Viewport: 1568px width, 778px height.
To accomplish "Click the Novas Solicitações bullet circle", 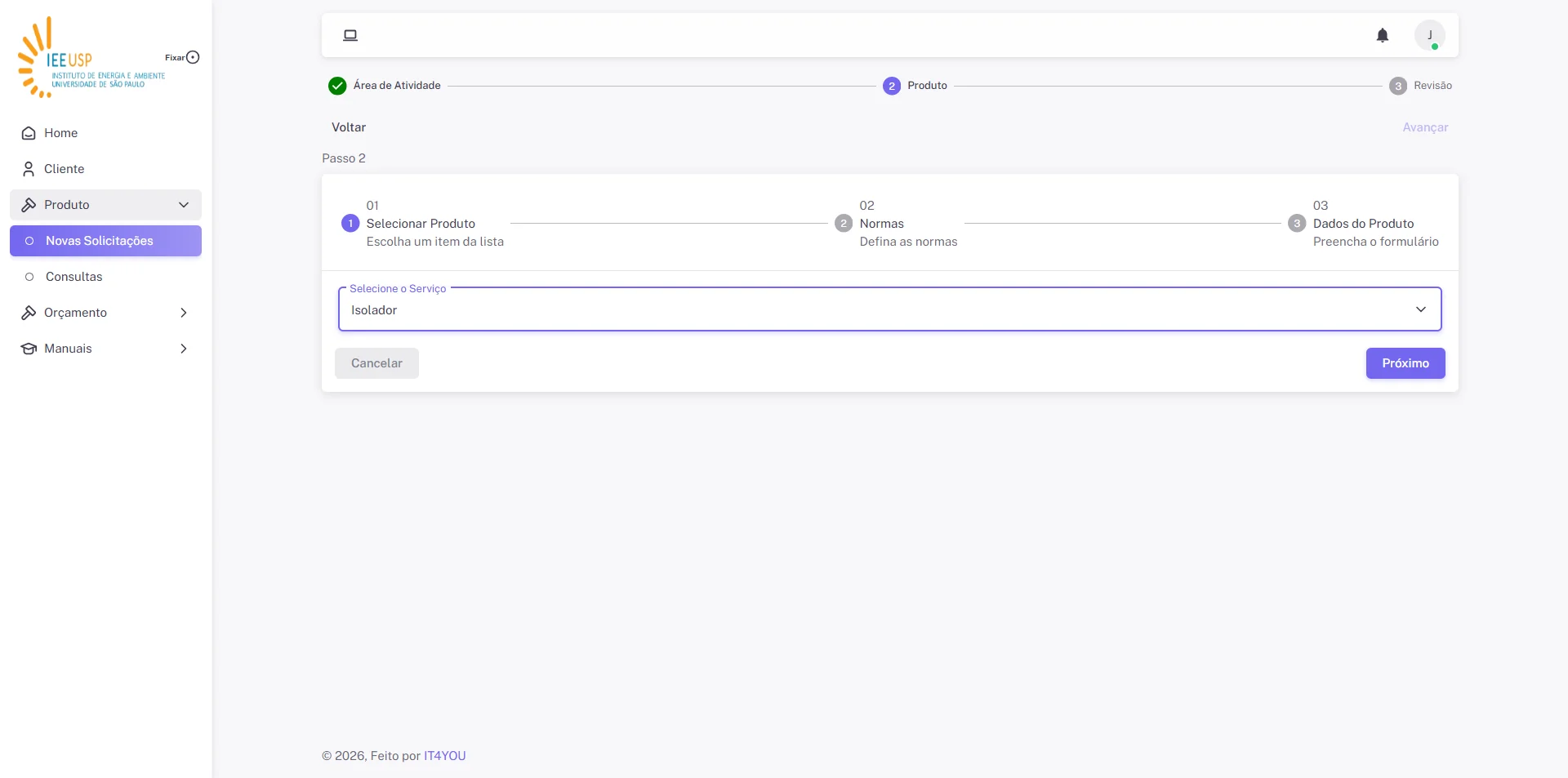I will pyautogui.click(x=29, y=241).
